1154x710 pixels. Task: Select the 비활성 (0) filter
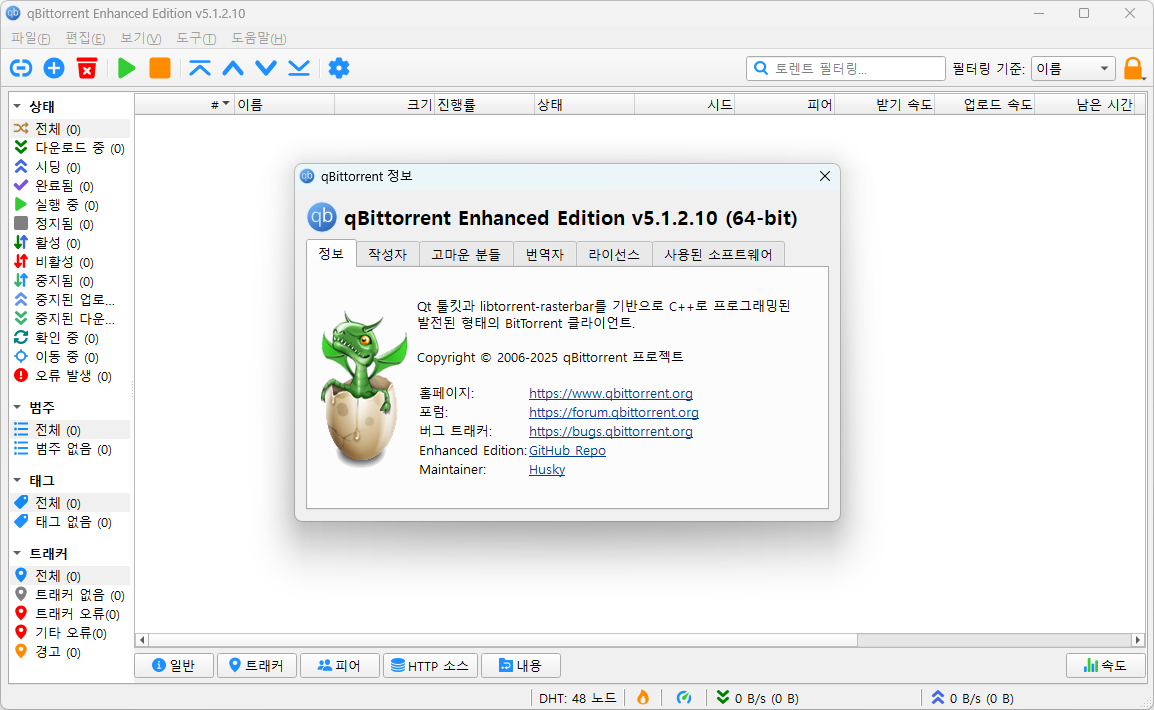pyautogui.click(x=70, y=262)
